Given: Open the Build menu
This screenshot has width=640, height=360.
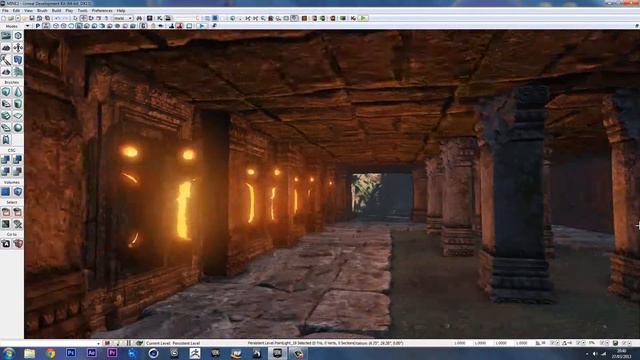Looking at the screenshot, I should 56,11.
